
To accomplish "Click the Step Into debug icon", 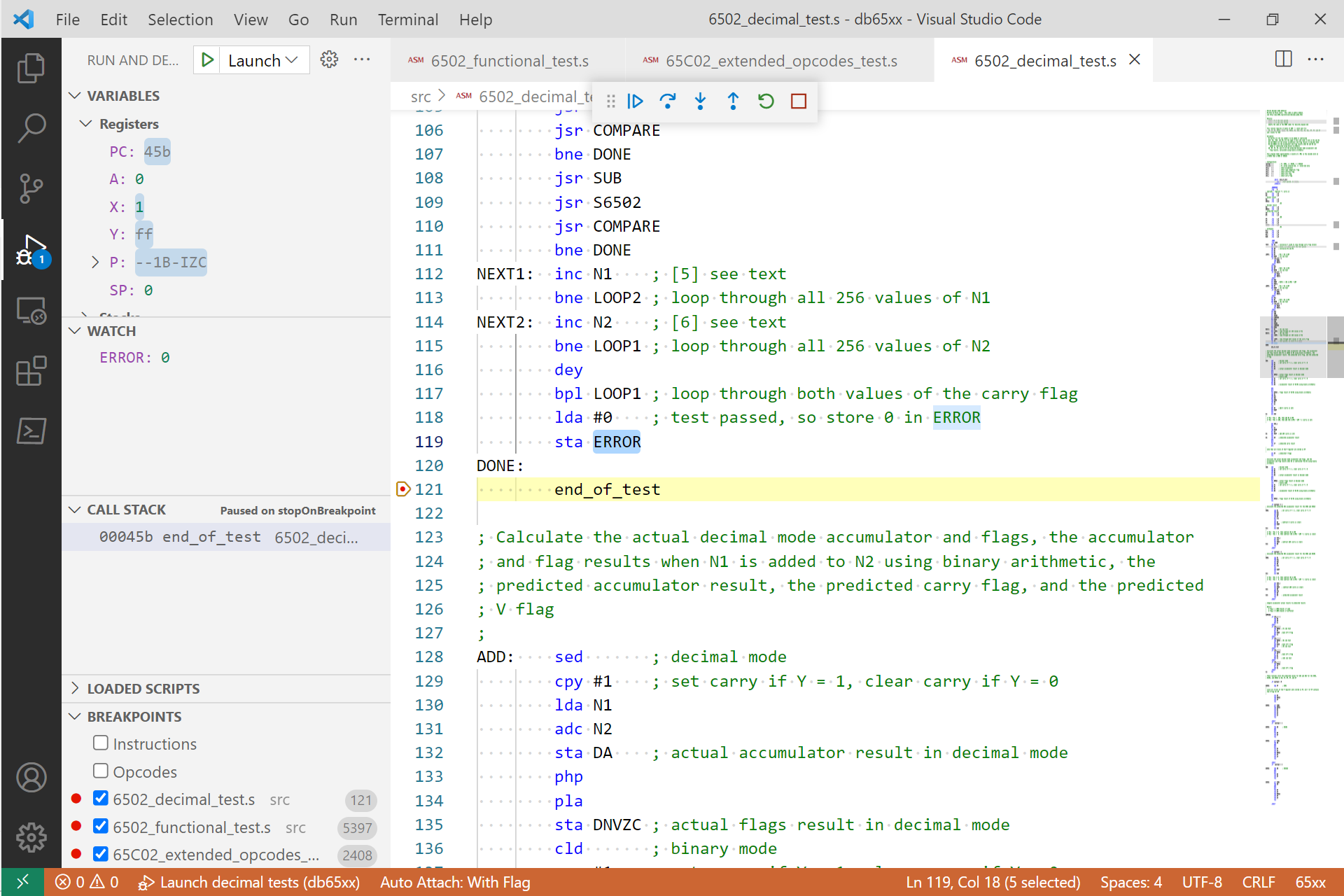I will click(x=700, y=101).
